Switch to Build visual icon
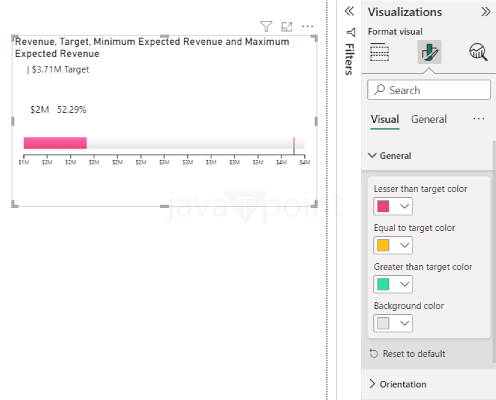Screen dimensions: 496x400 pyautogui.click(x=379, y=52)
